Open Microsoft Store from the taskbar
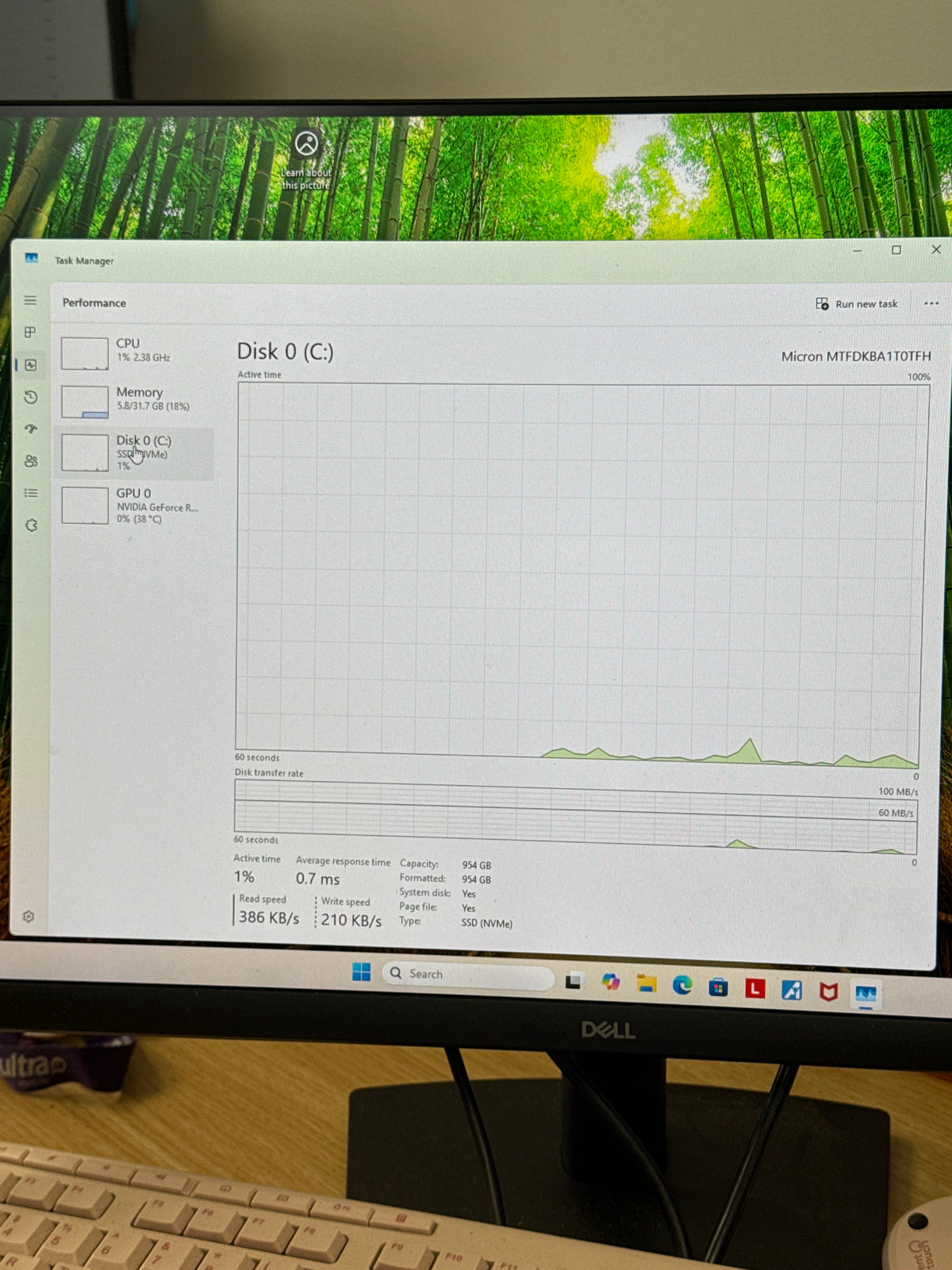 click(x=719, y=987)
